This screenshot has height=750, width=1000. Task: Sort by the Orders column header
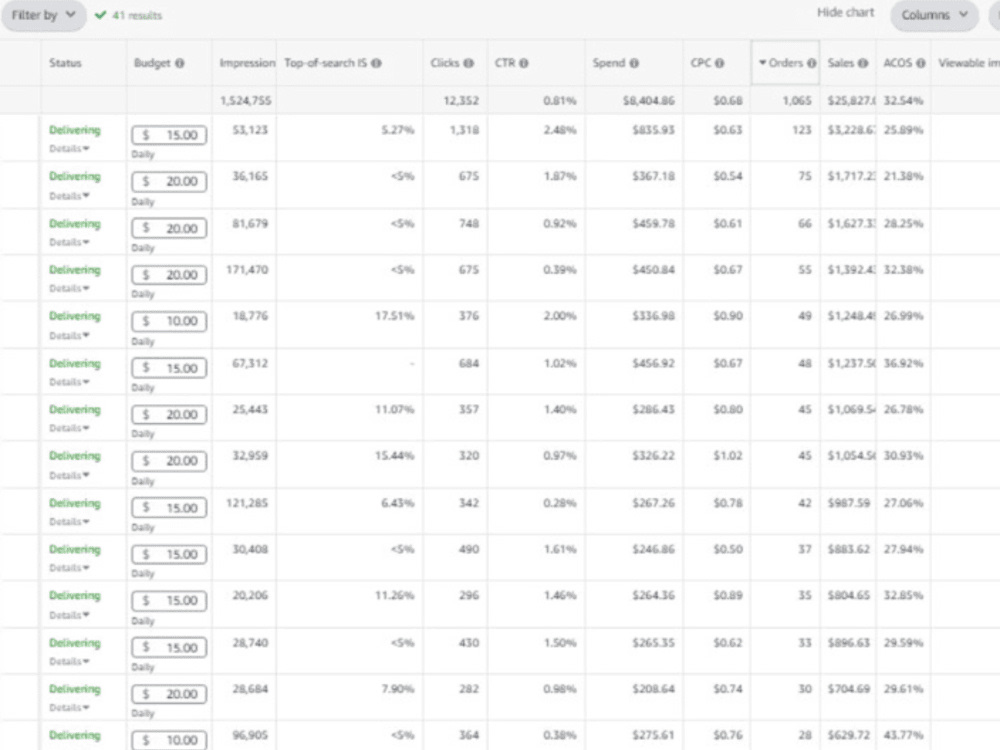click(785, 62)
